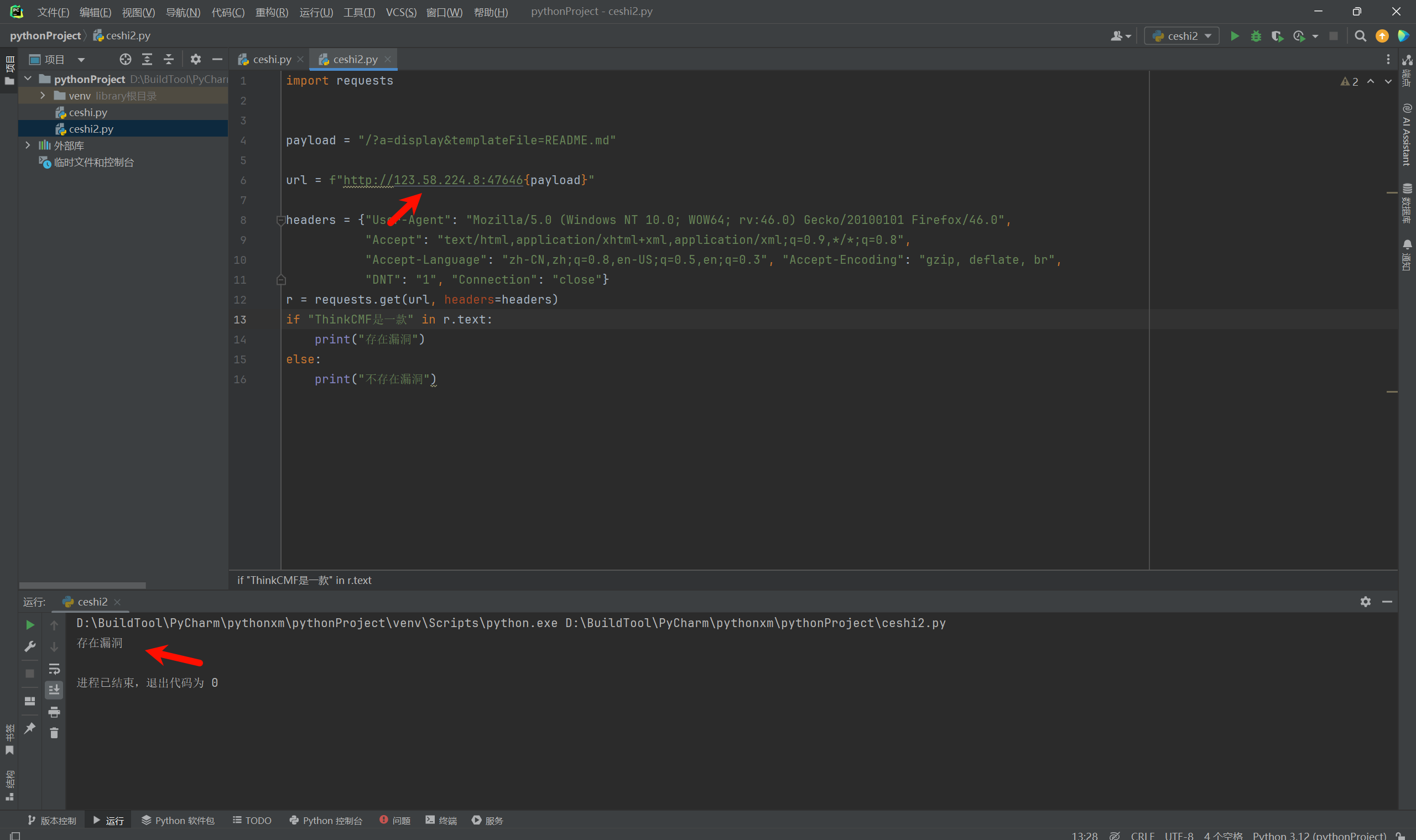
Task: Click Python 3.12 interpreter status entry
Action: (1319, 836)
